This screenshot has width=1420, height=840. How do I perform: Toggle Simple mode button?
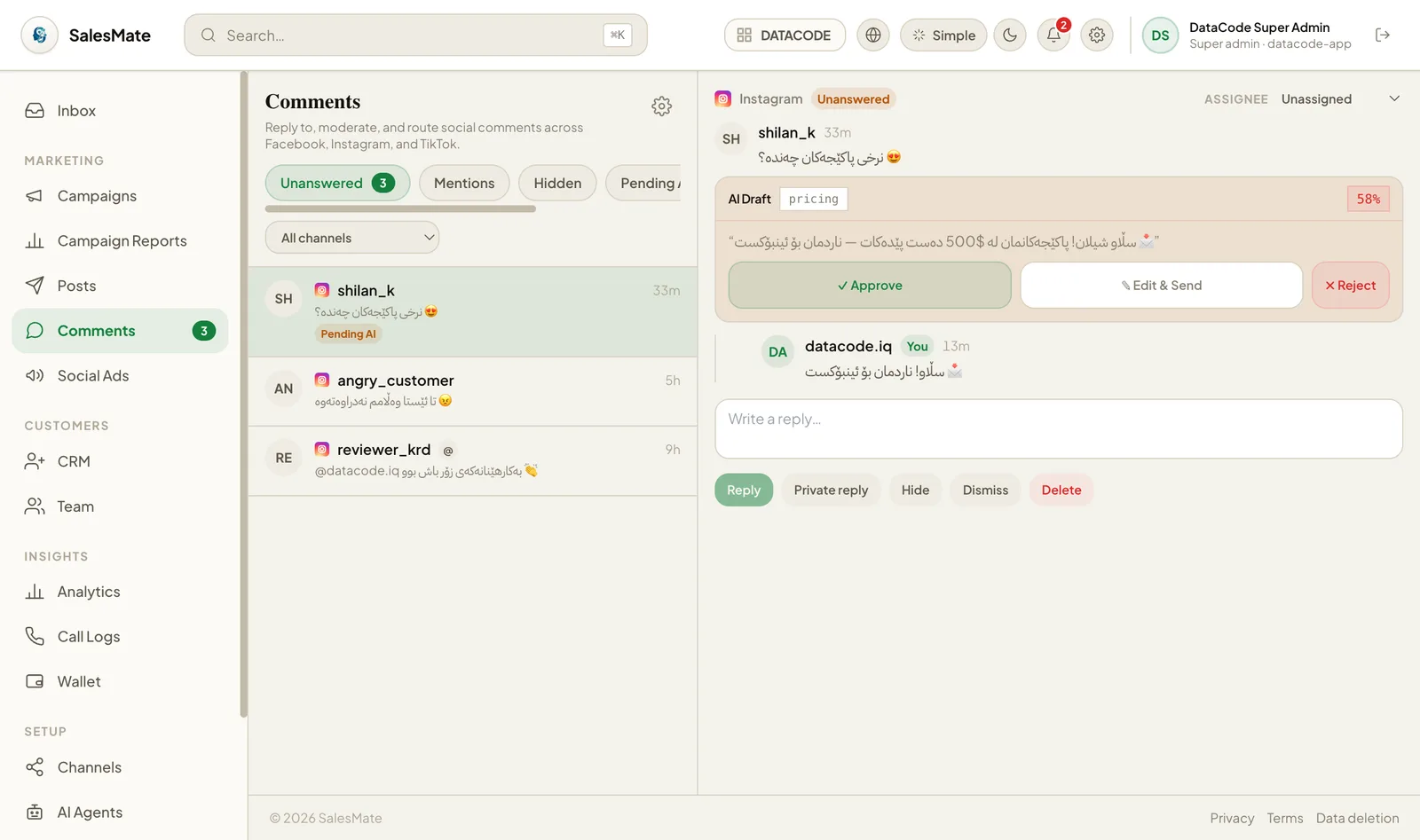pyautogui.click(x=943, y=35)
